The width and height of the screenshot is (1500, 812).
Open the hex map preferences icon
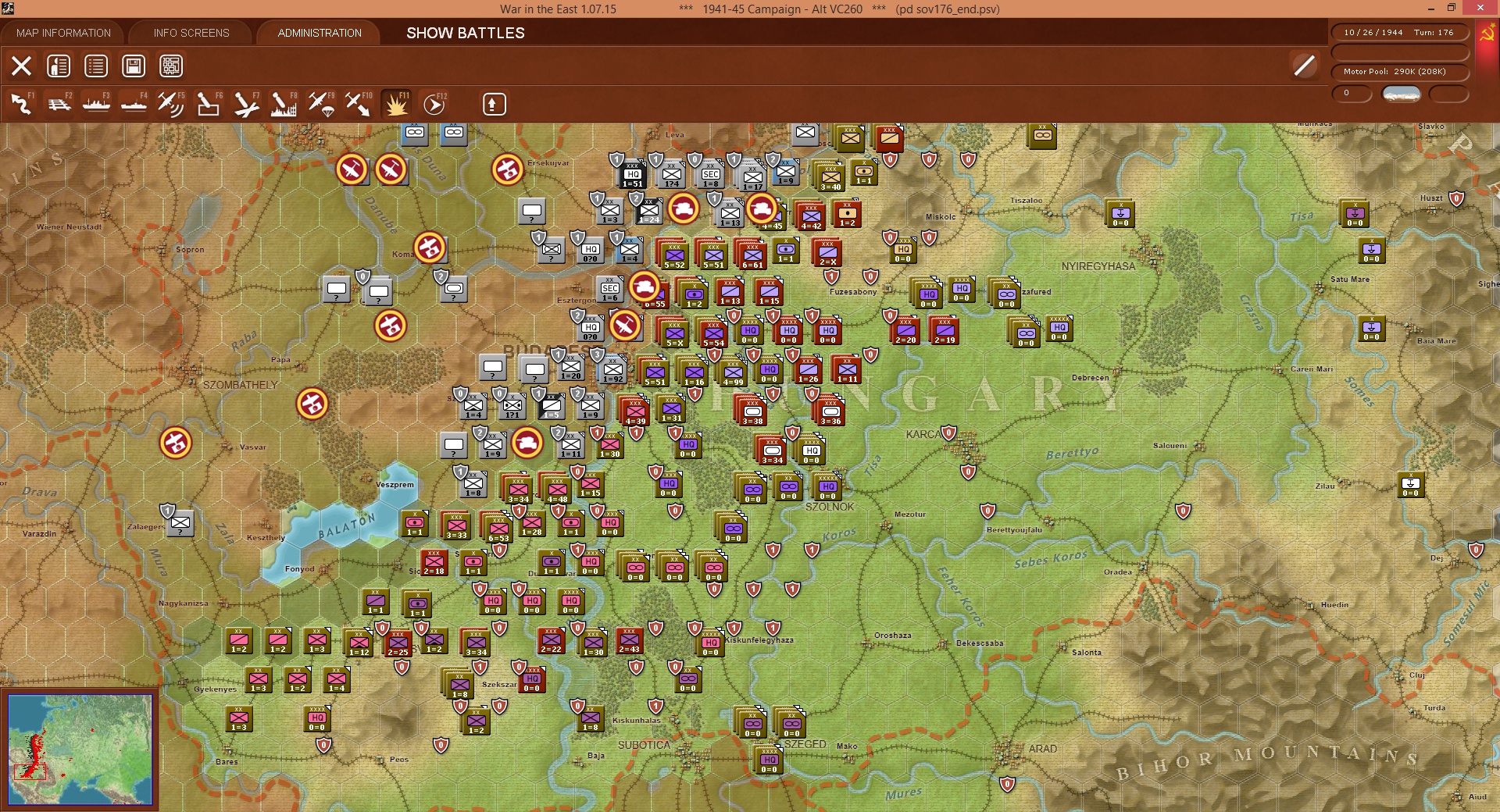click(171, 66)
